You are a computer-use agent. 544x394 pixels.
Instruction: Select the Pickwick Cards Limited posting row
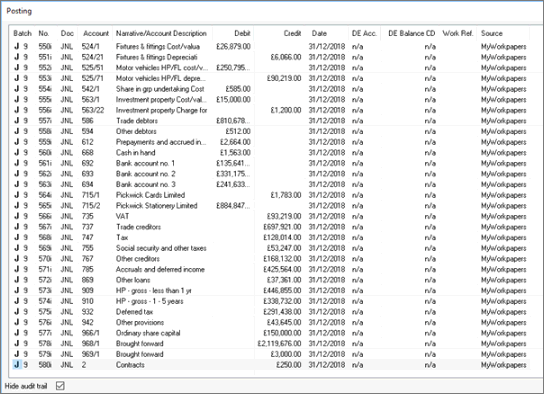271,195
